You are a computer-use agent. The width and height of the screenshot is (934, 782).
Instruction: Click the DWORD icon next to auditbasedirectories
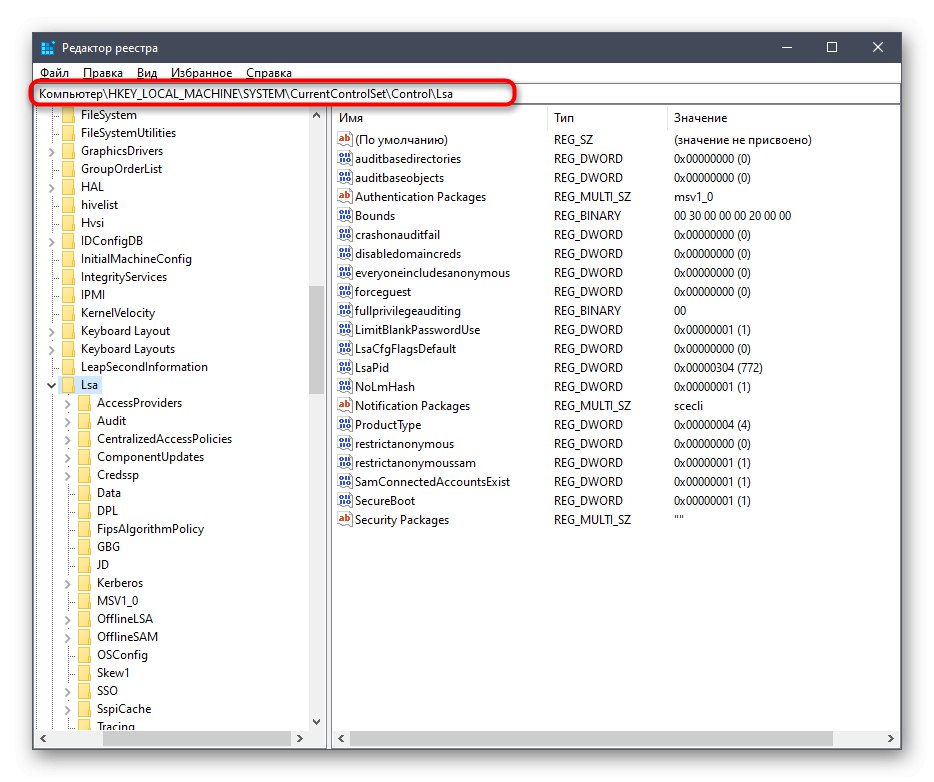(x=344, y=158)
